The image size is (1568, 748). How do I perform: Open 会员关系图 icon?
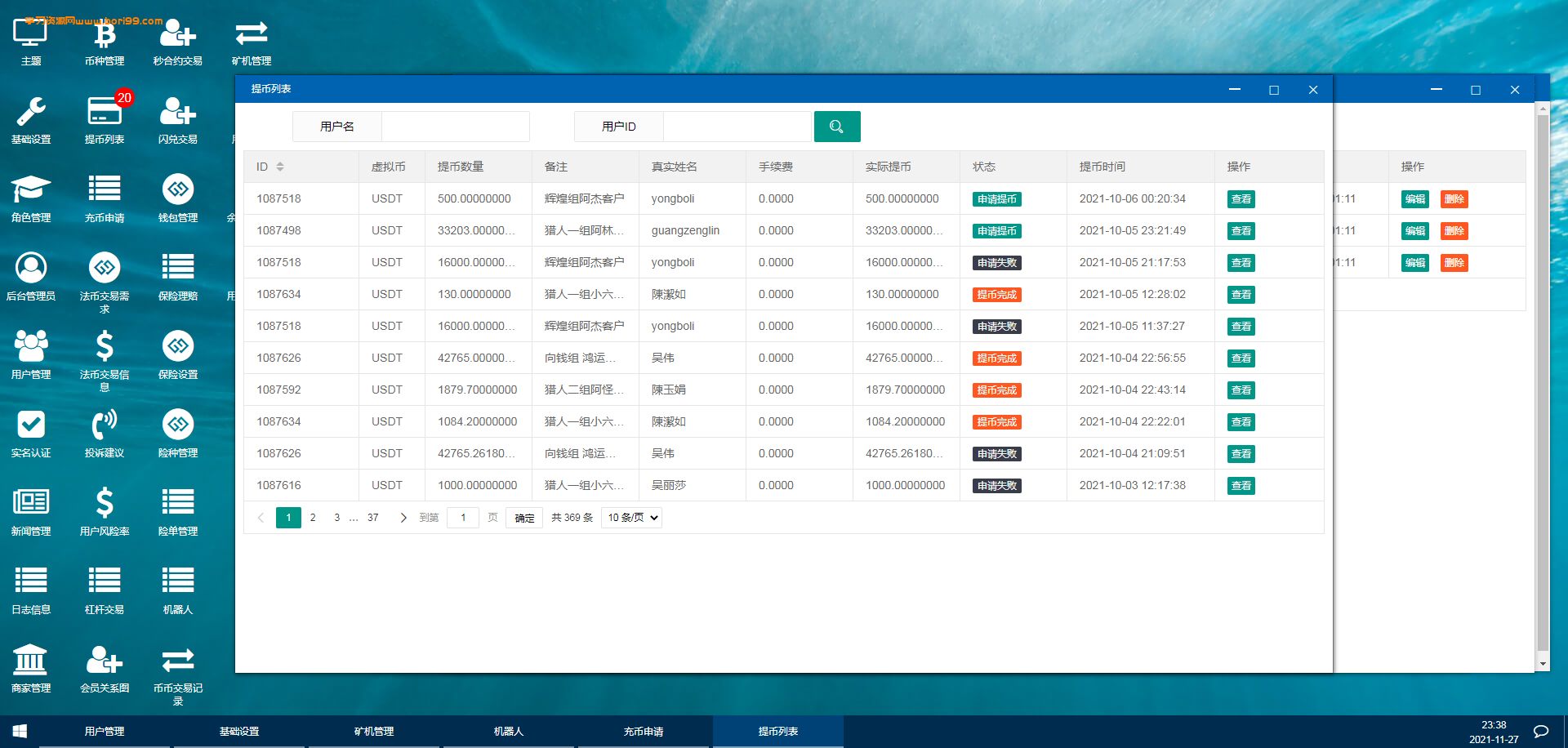coord(105,668)
